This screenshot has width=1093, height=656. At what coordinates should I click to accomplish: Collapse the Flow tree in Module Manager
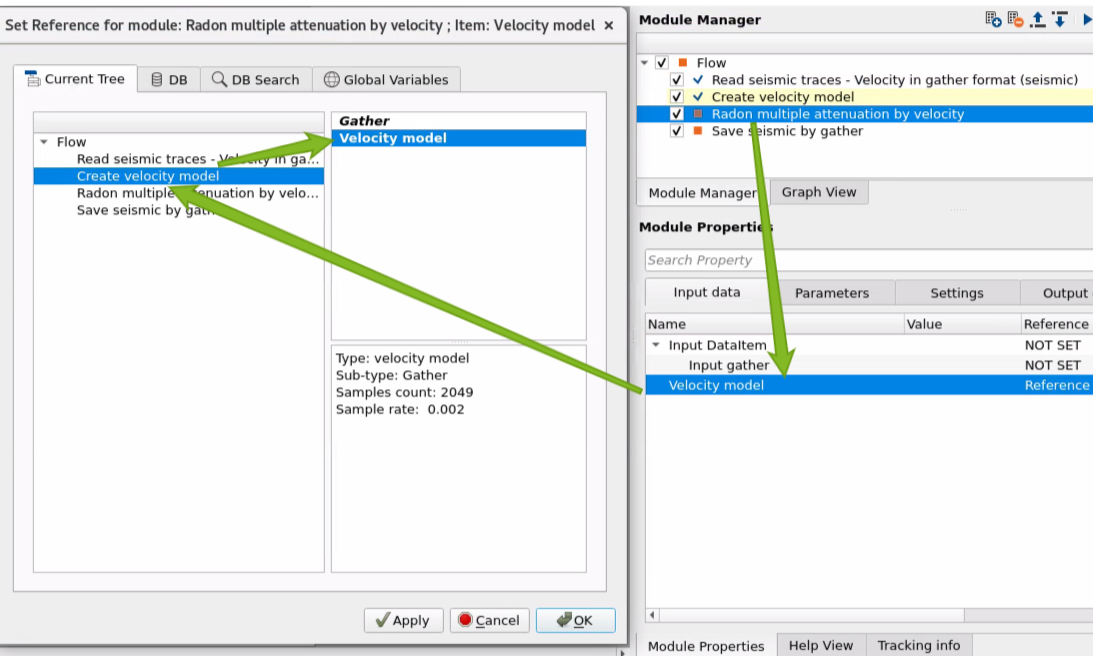pyautogui.click(x=644, y=62)
